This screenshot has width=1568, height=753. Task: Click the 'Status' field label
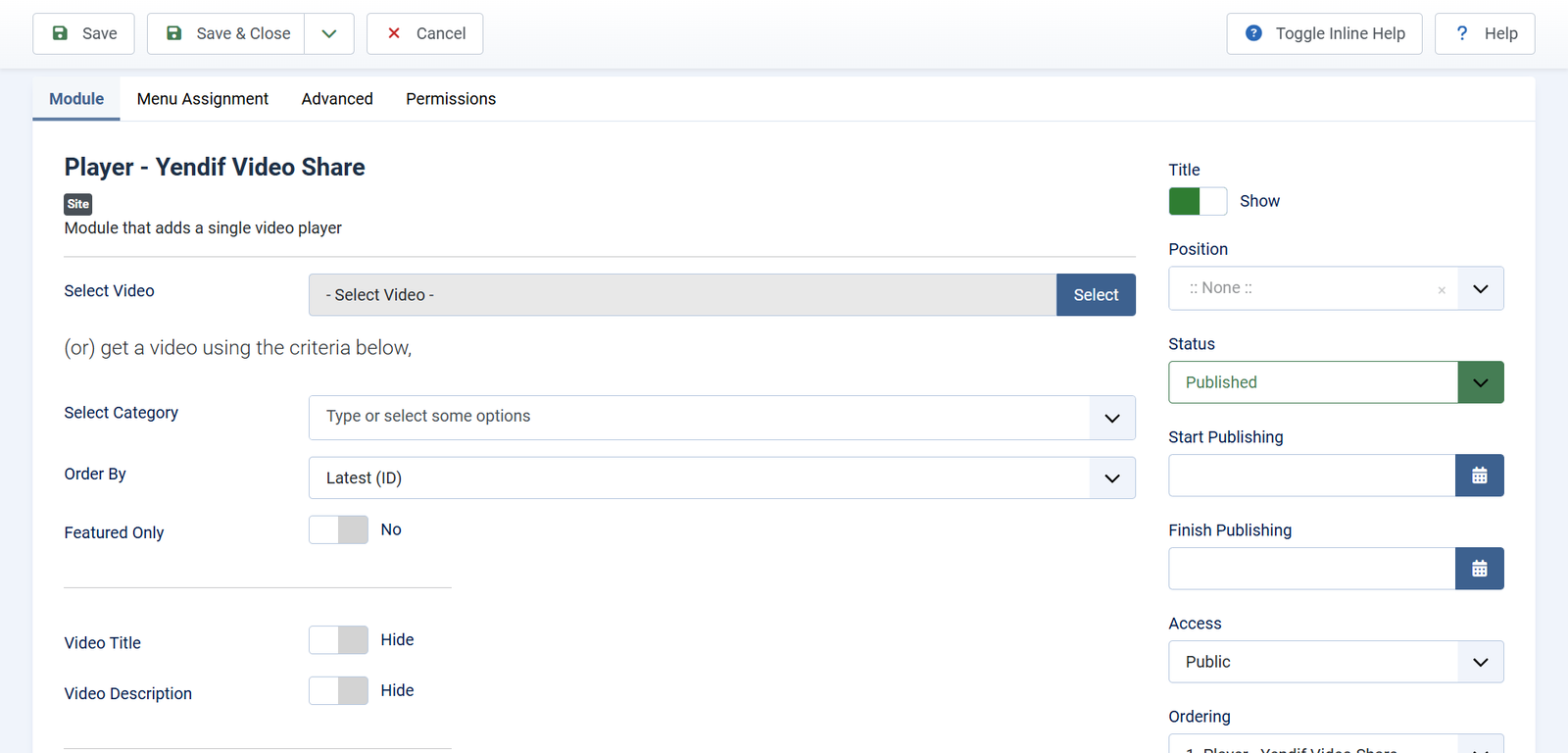click(1192, 344)
